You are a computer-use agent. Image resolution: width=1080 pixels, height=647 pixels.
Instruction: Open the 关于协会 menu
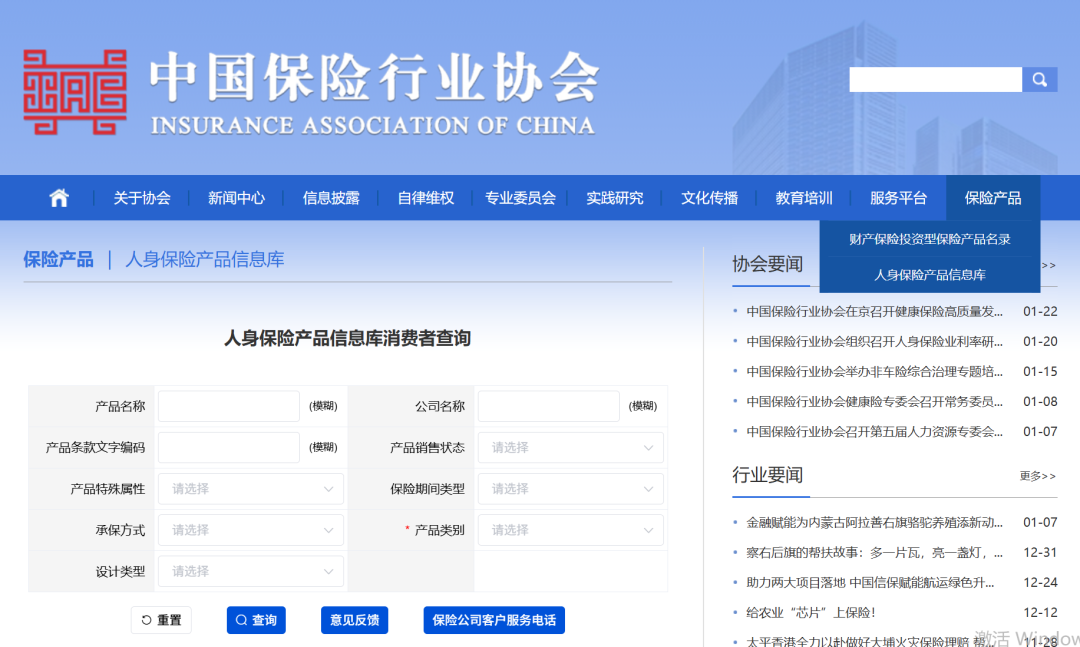point(142,198)
